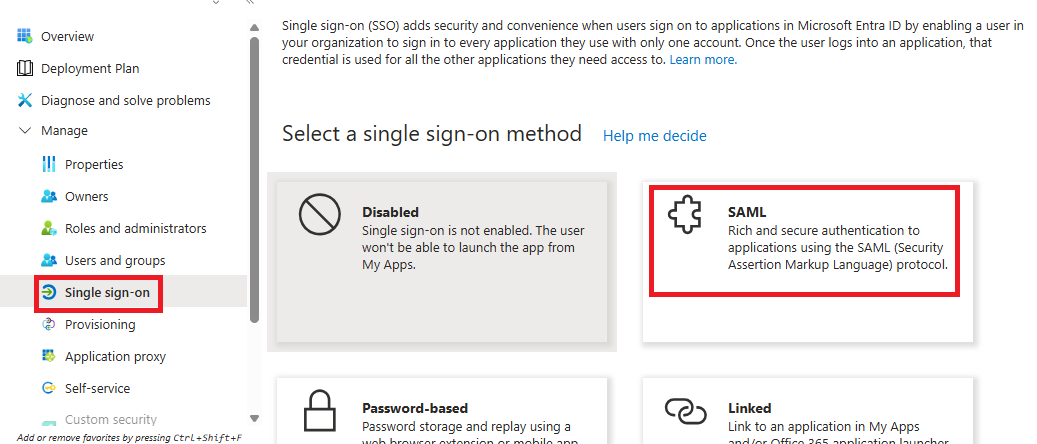The height and width of the screenshot is (444, 1037).
Task: Click the Roles and administrators icon
Action: tap(48, 228)
